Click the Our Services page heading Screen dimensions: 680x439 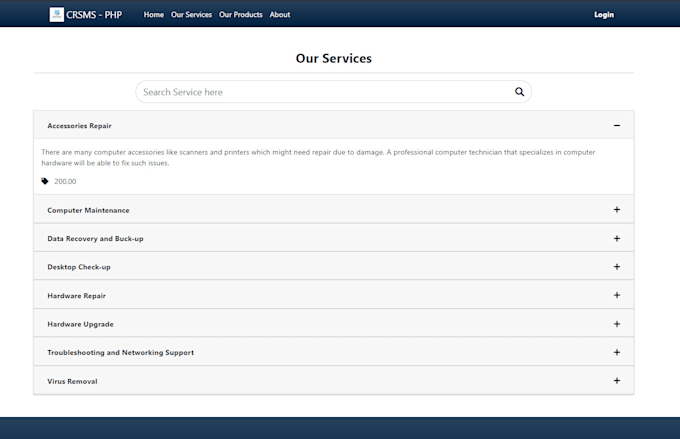tap(333, 58)
